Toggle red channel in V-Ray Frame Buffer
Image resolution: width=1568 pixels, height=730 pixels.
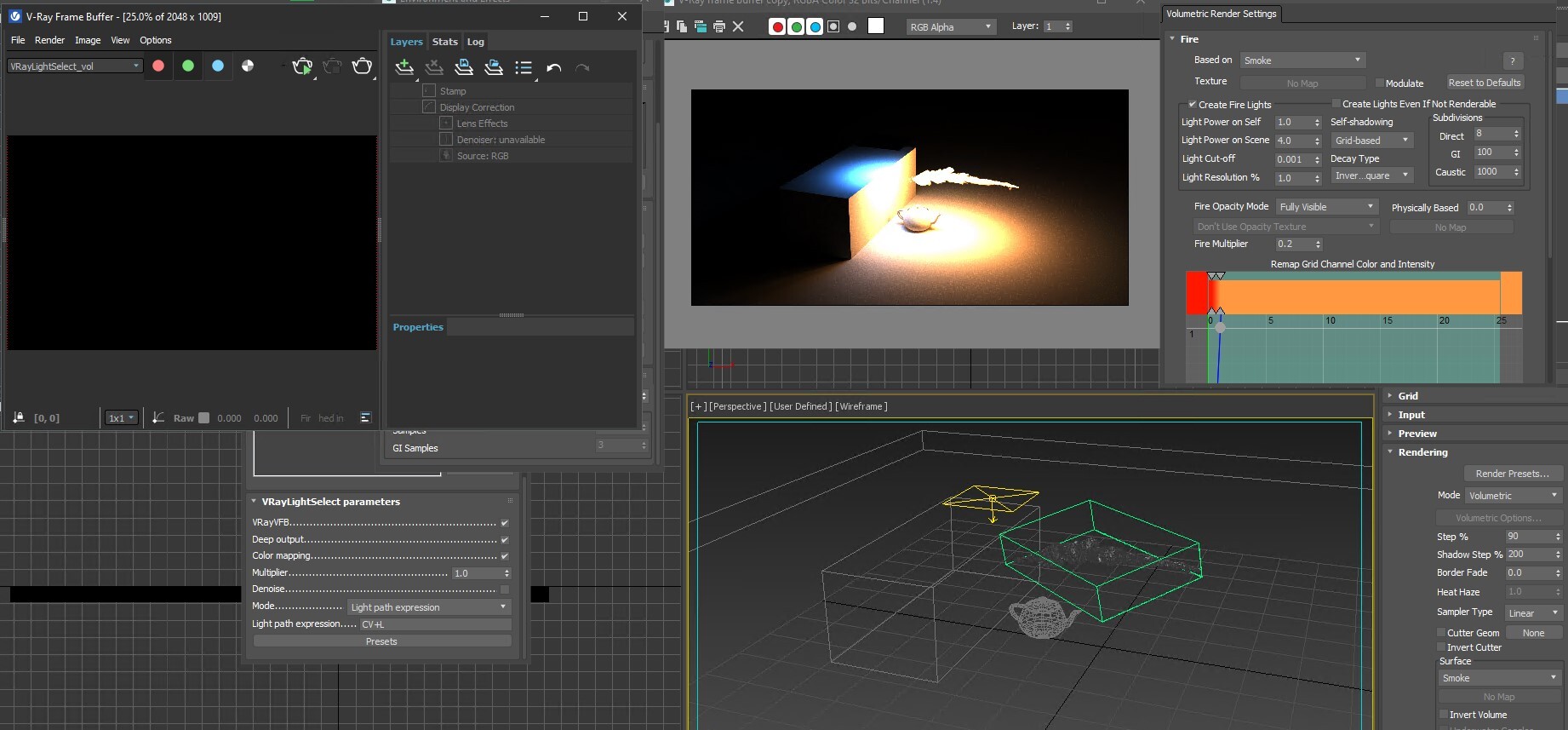click(x=158, y=66)
